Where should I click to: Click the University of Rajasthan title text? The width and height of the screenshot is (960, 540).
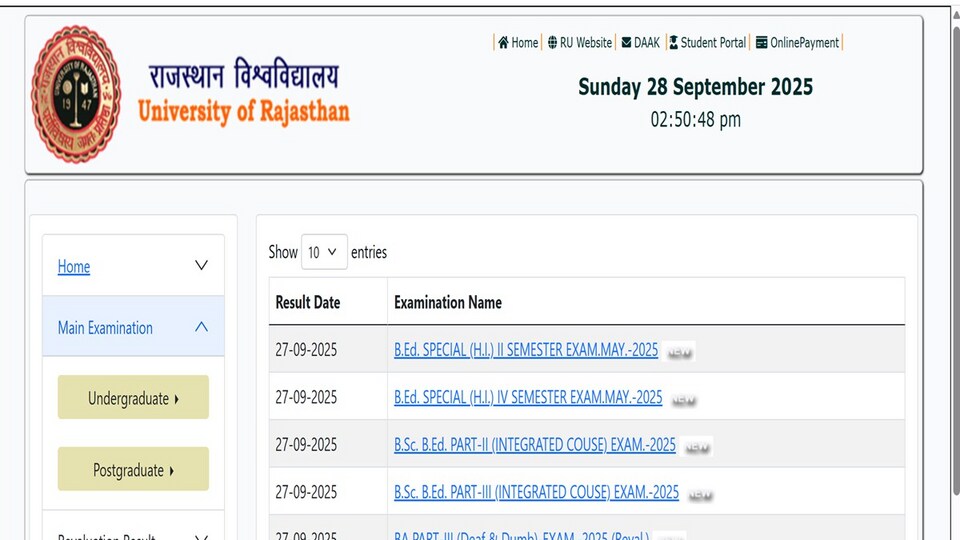244,111
